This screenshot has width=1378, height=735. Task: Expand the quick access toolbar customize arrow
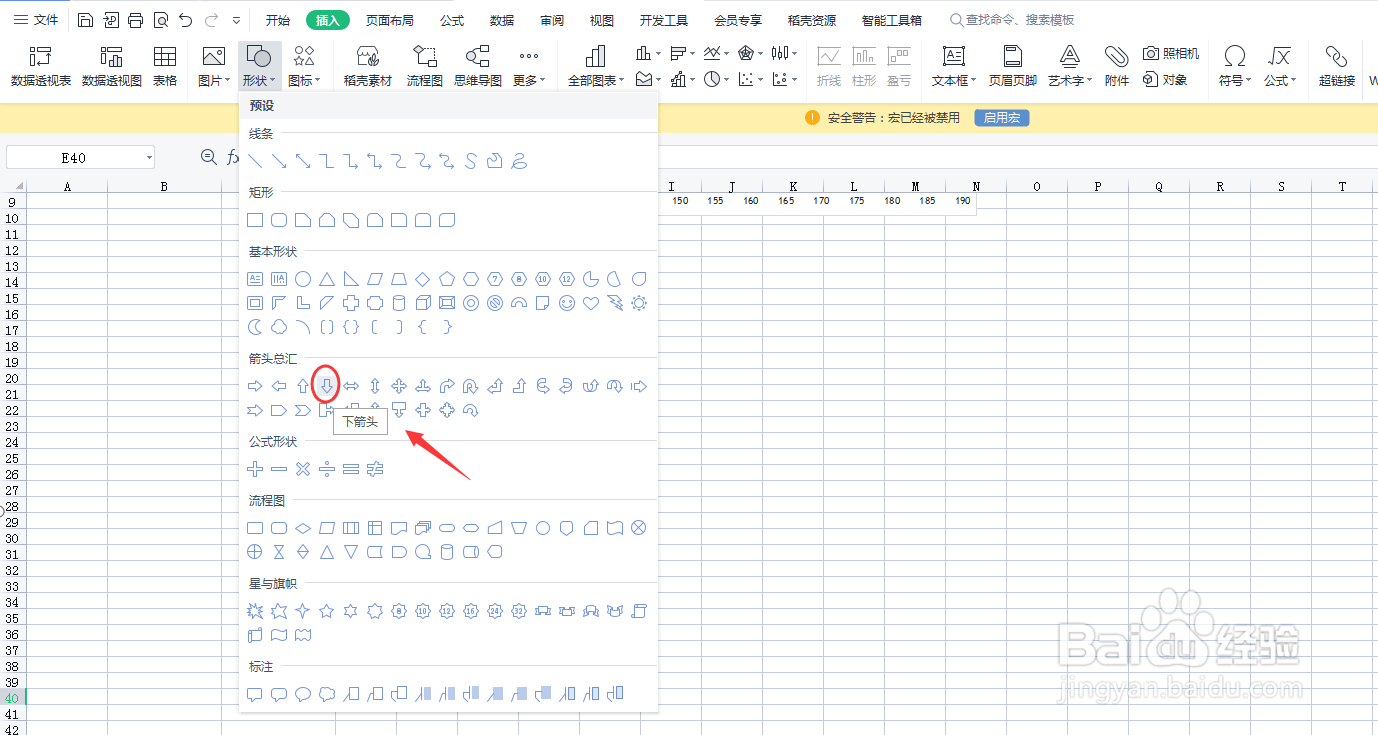pos(236,20)
